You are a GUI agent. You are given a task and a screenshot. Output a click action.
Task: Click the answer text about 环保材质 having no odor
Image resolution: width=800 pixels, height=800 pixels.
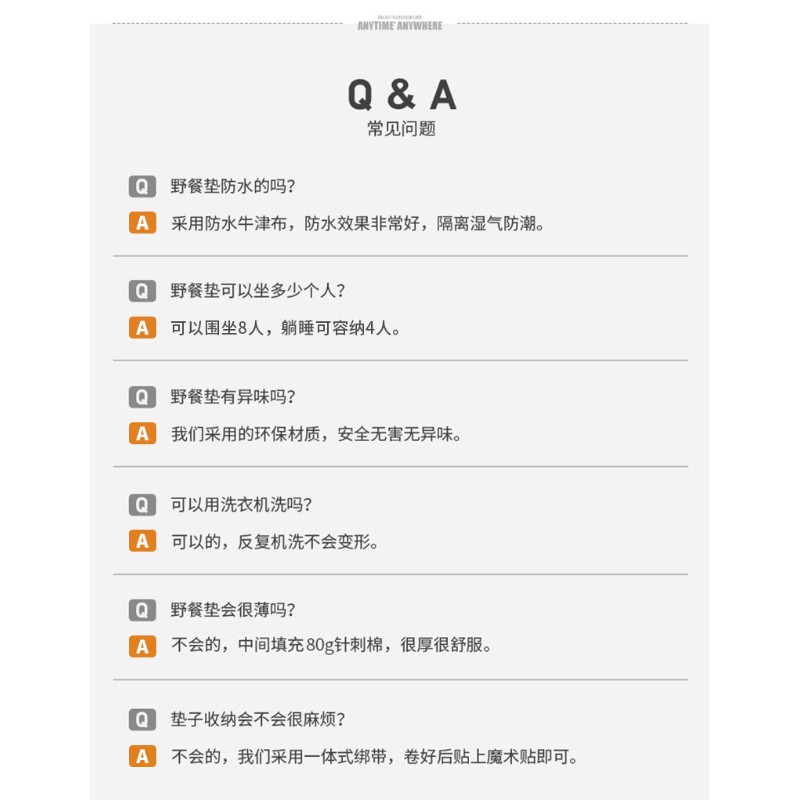point(316,434)
